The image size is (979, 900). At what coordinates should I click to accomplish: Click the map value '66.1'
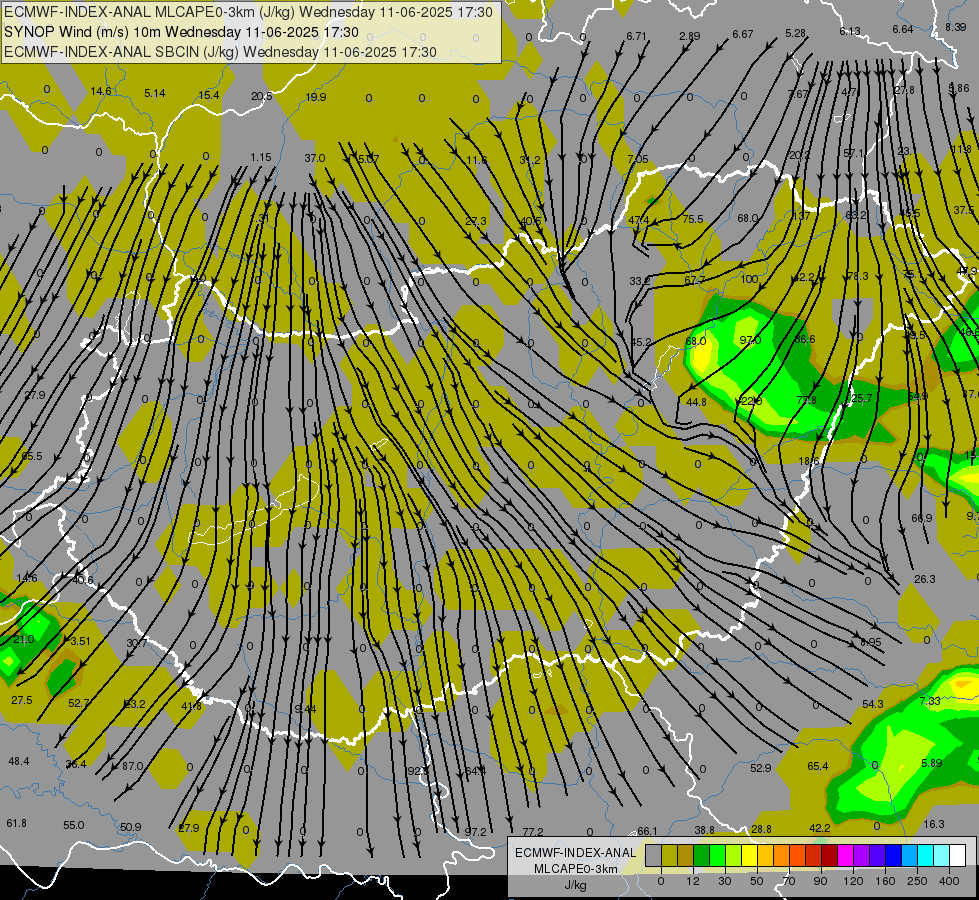(647, 831)
